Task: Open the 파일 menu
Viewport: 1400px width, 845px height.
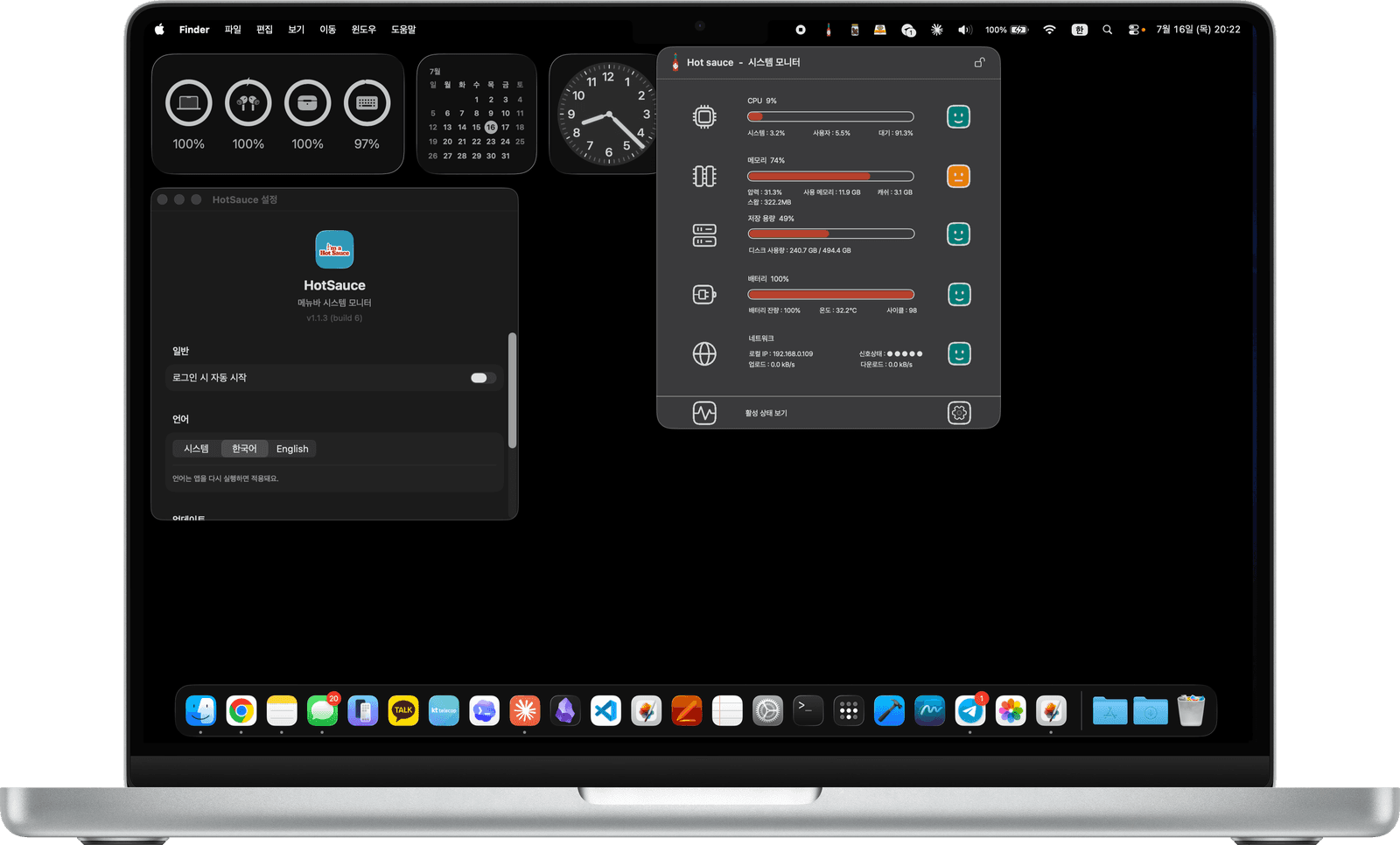Action: pos(233,30)
